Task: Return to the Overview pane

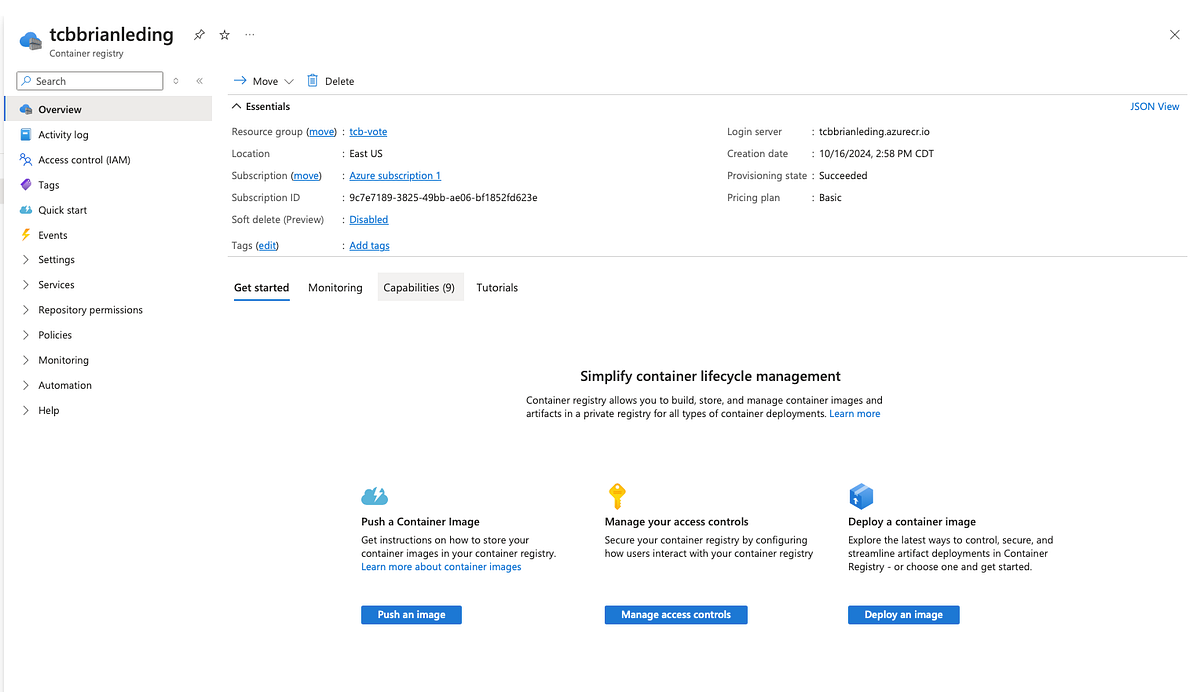Action: pos(62,109)
